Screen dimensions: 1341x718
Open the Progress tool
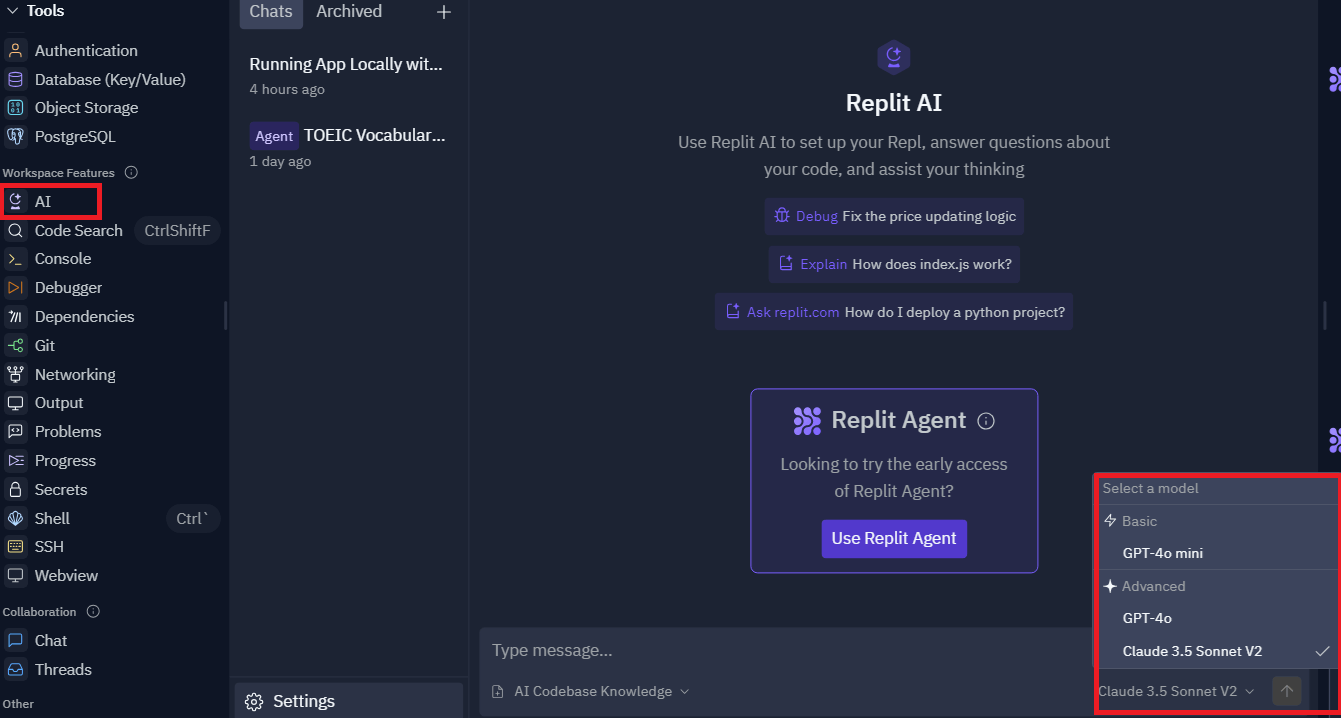point(65,460)
